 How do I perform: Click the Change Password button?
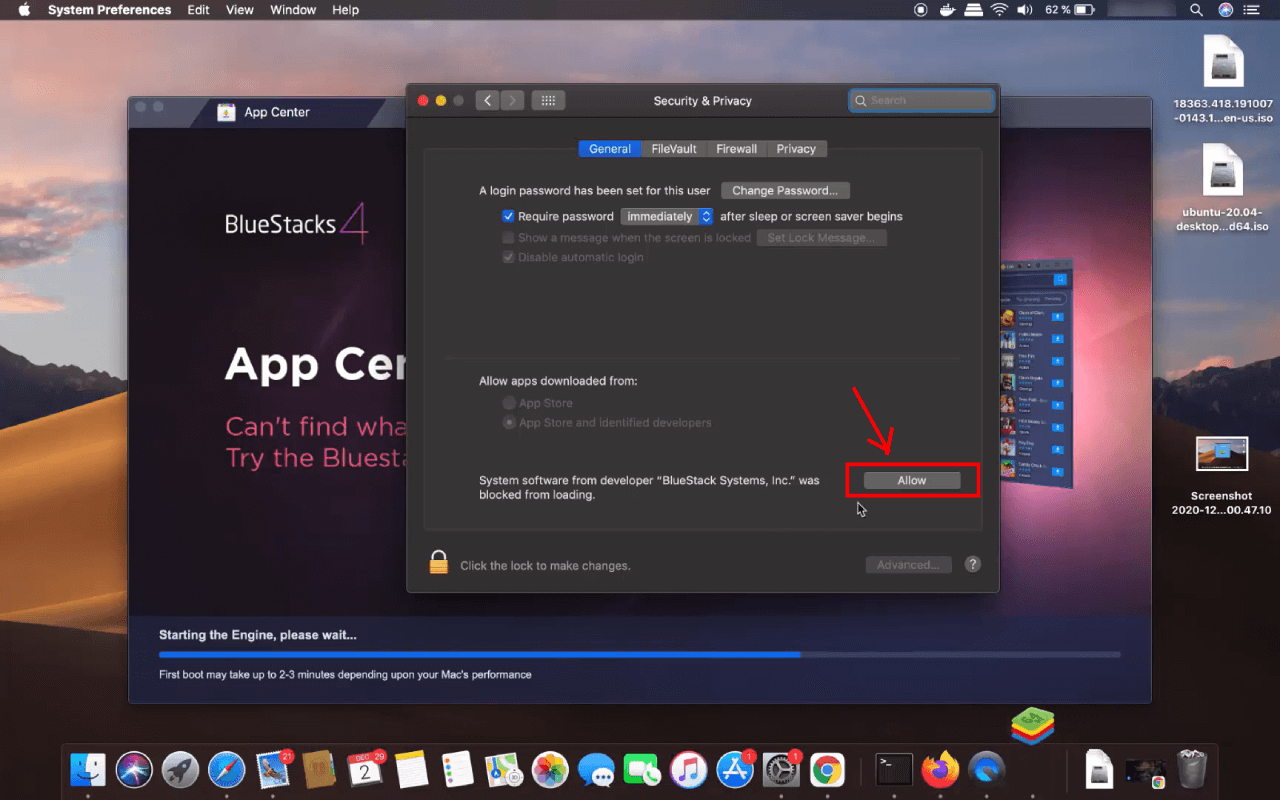coord(785,190)
